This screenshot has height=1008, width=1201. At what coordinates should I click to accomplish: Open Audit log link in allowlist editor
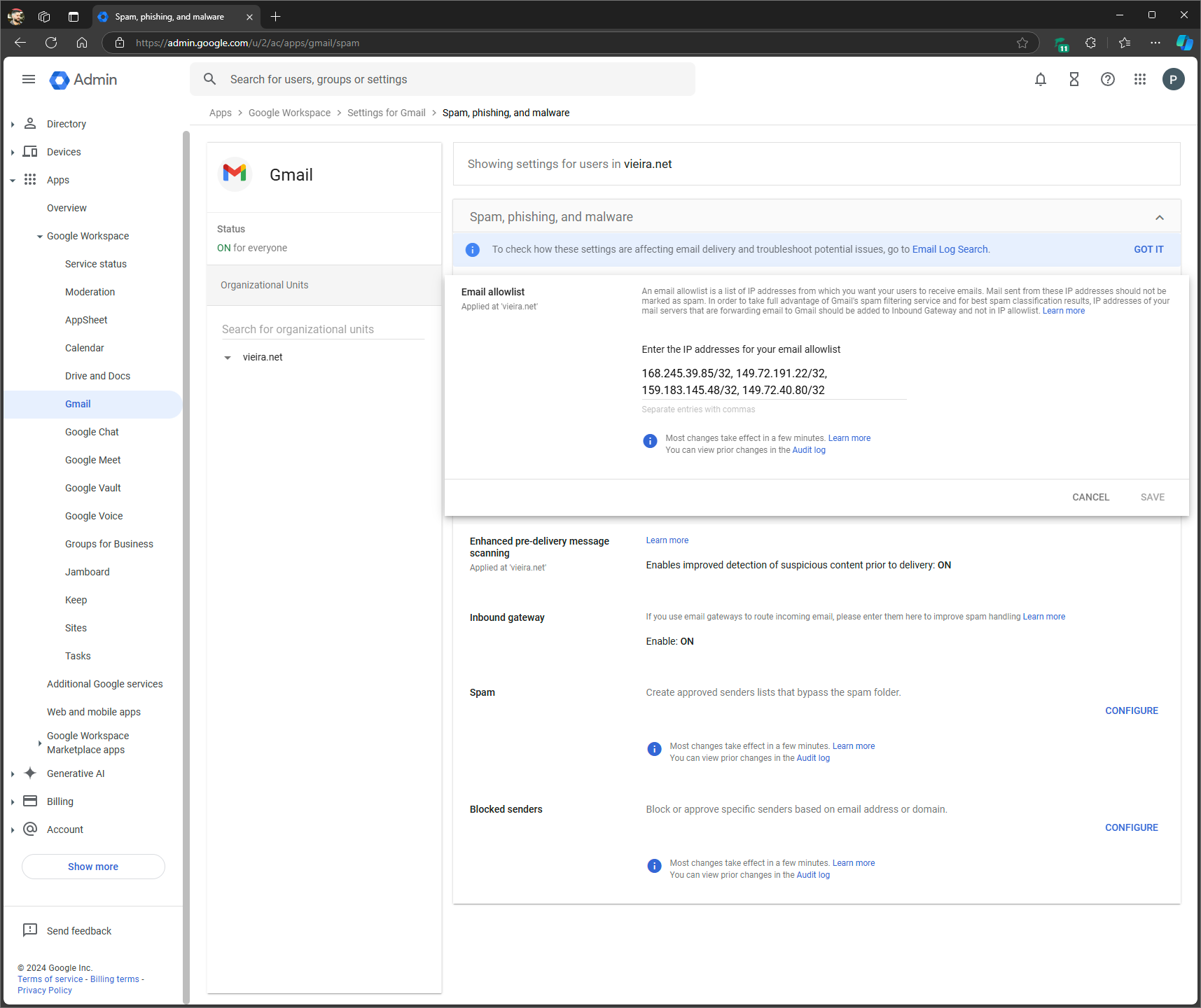click(x=809, y=450)
